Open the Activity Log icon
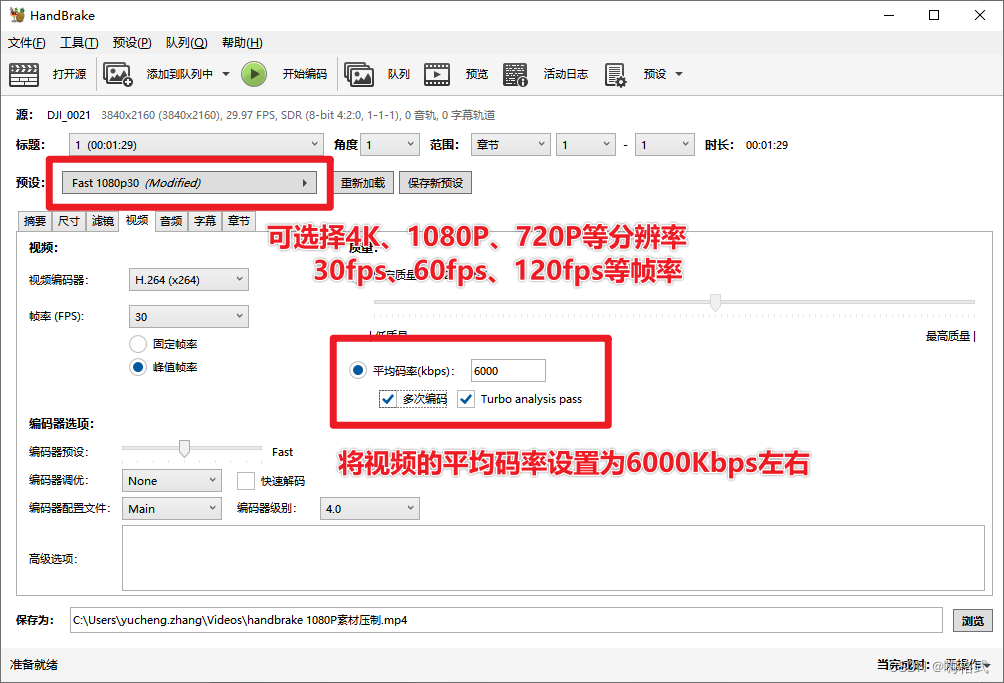1004x683 pixels. 515,74
